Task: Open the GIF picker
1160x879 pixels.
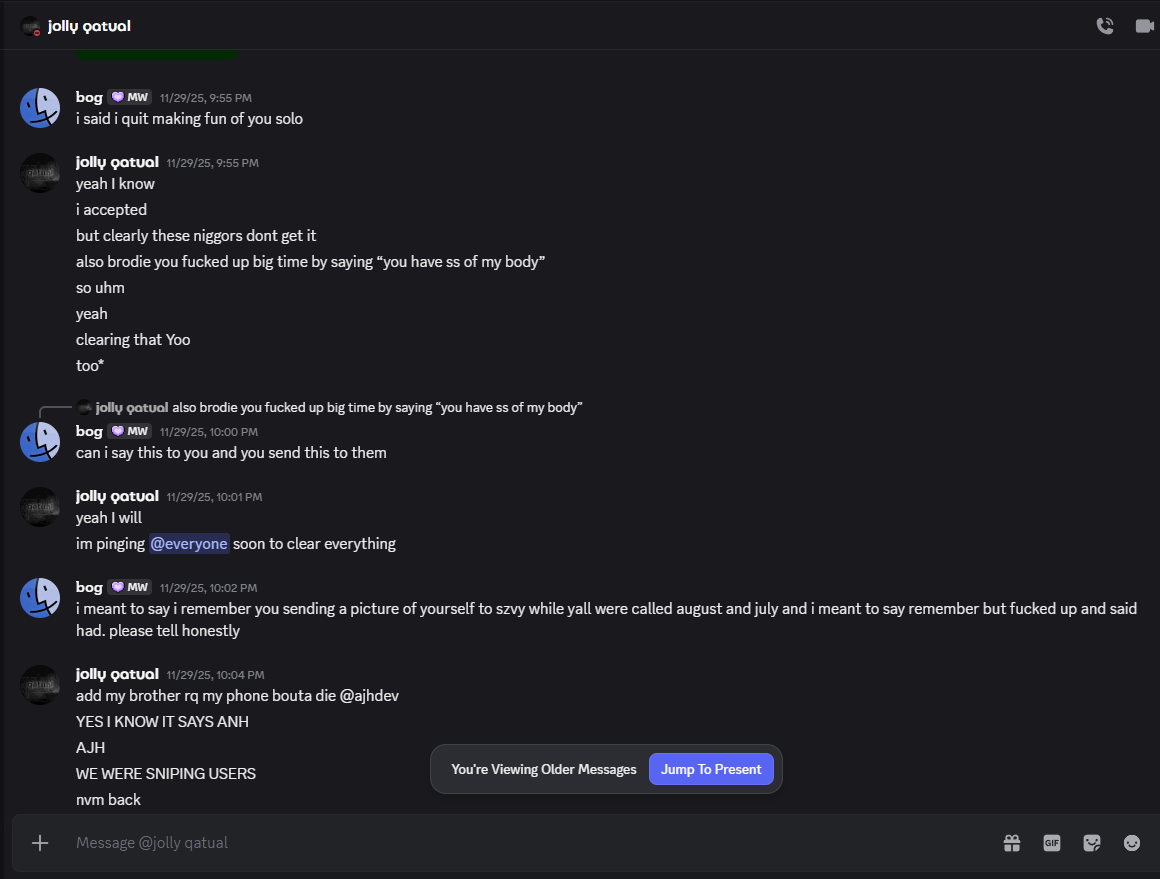Action: pos(1052,843)
